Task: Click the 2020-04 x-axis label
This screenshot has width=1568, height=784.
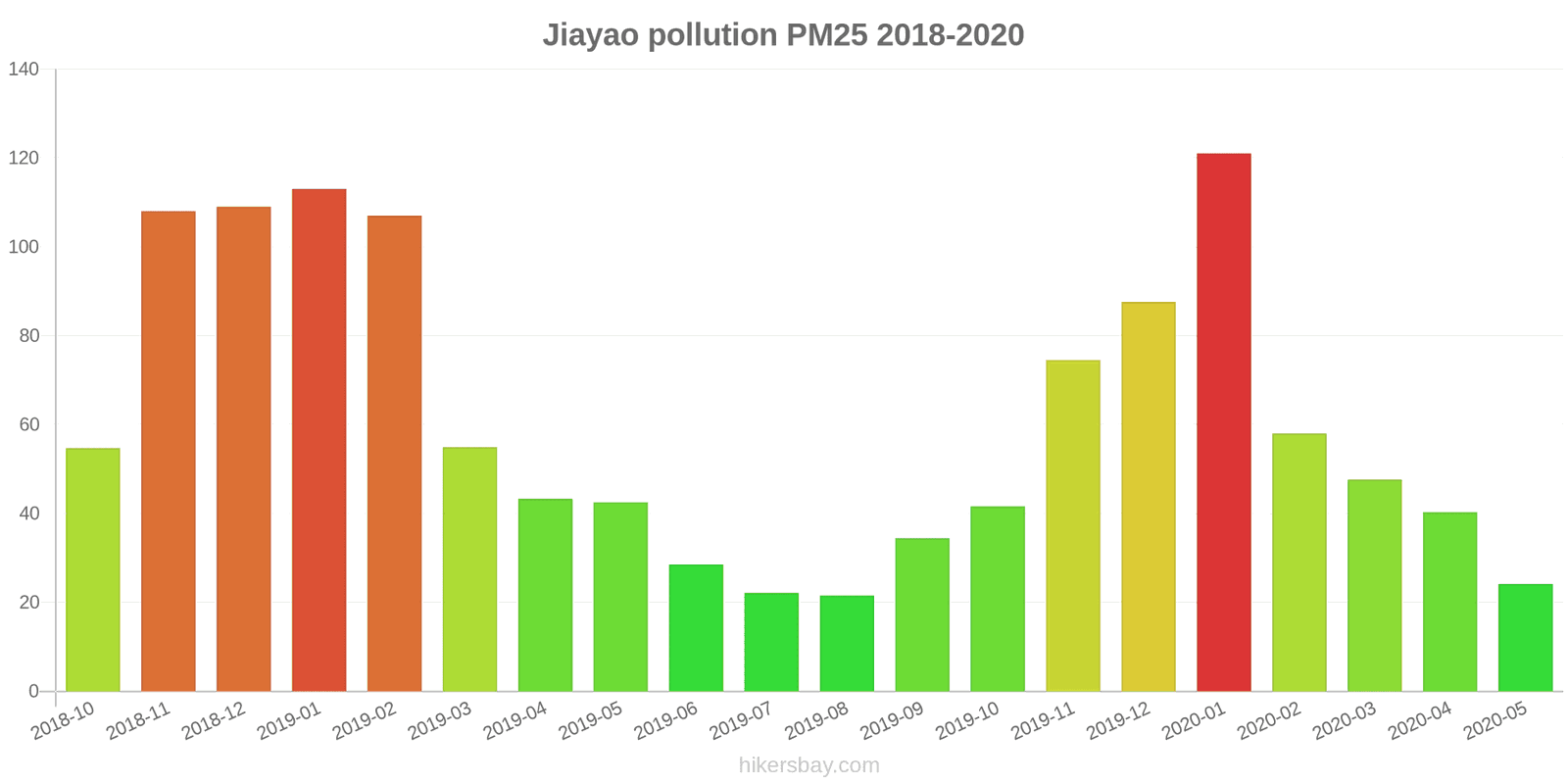Action: click(x=1420, y=721)
